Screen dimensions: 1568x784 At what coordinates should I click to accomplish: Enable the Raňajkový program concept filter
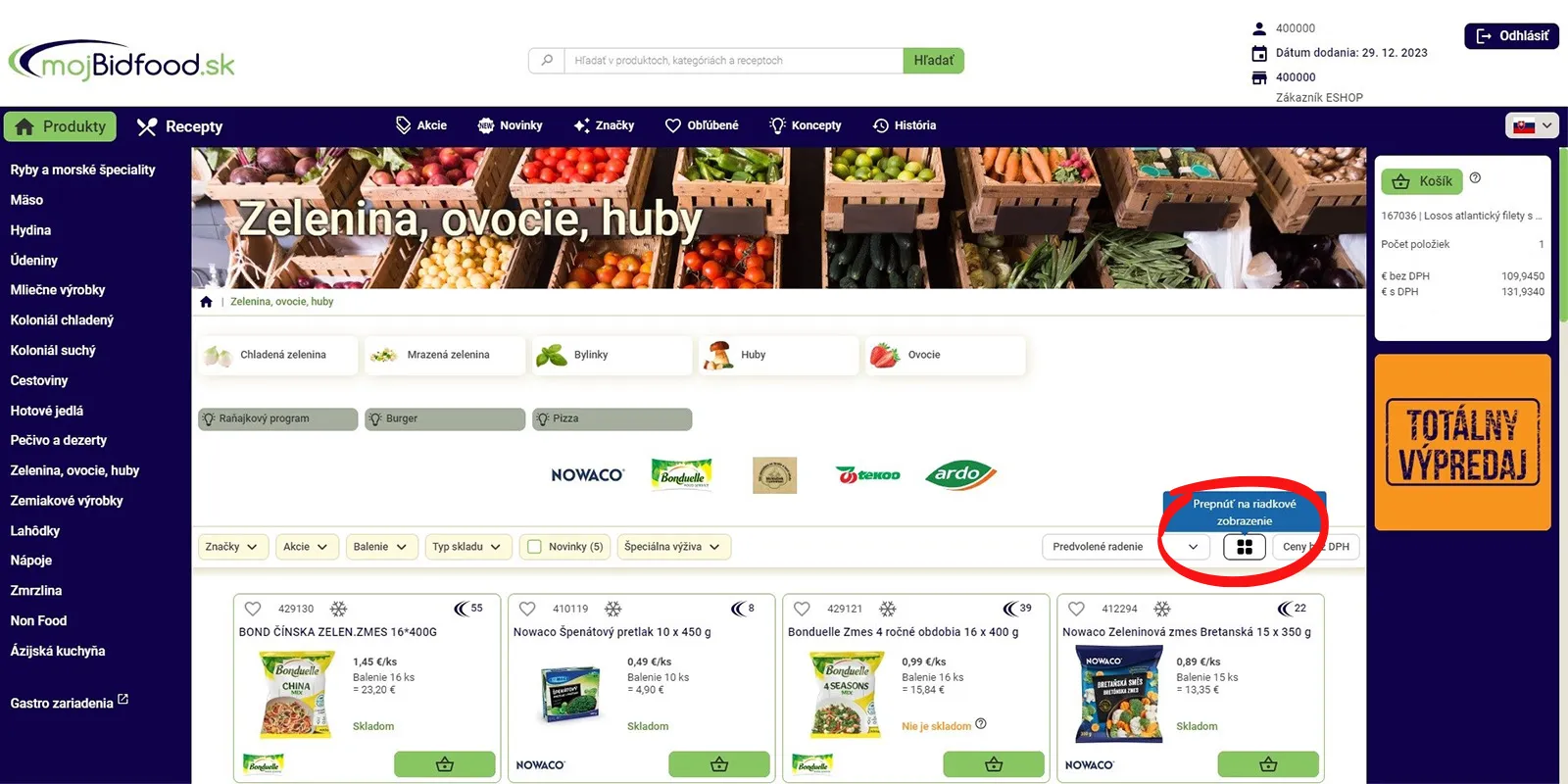(x=277, y=418)
